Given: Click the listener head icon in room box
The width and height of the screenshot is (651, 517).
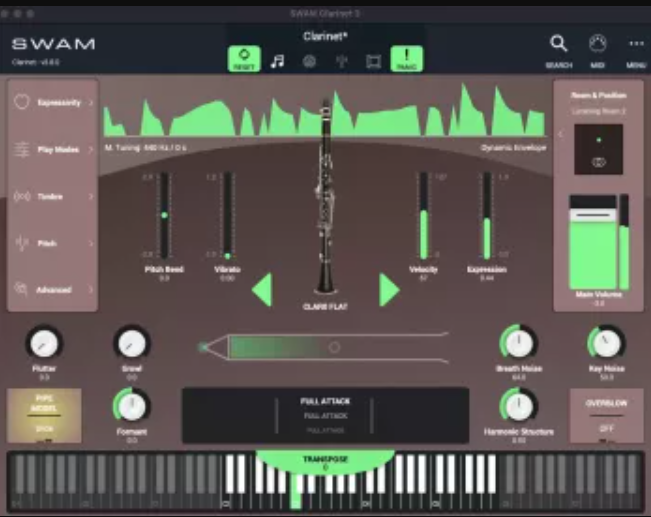Looking at the screenshot, I should click(x=598, y=162).
